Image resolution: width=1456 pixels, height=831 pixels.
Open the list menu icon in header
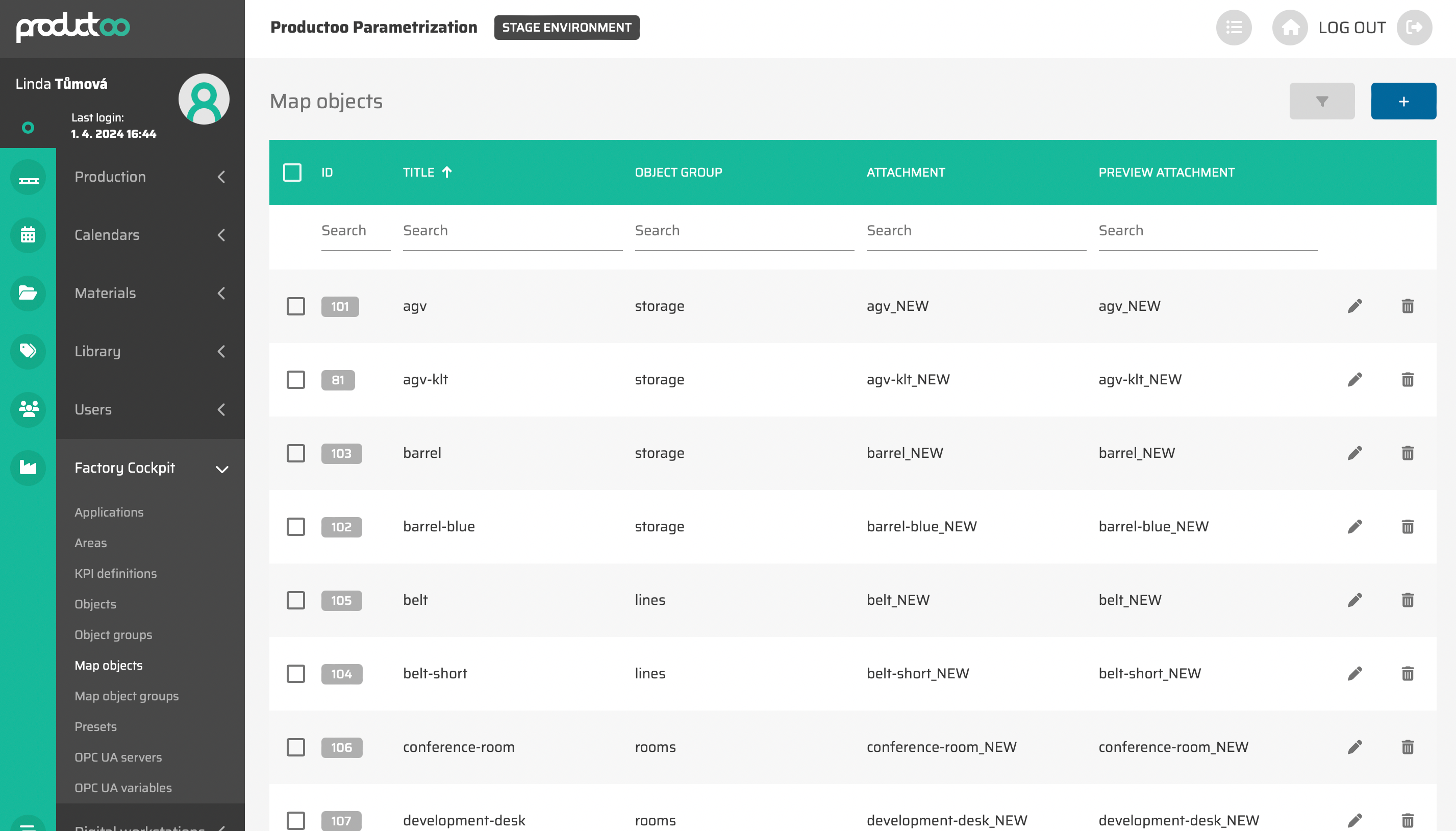coord(1234,28)
